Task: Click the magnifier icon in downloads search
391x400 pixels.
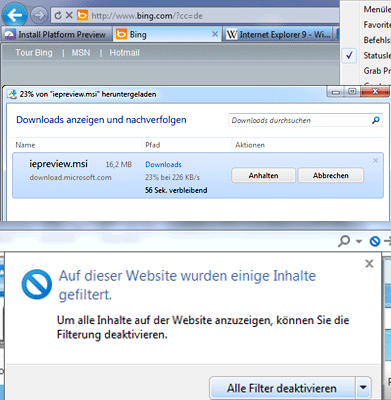Action: pos(376,120)
